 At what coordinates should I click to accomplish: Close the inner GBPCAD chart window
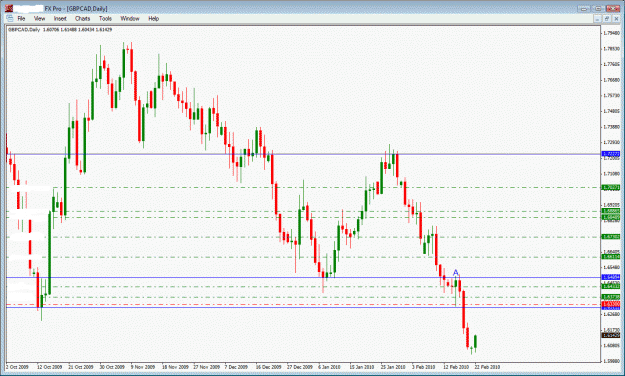tap(617, 19)
